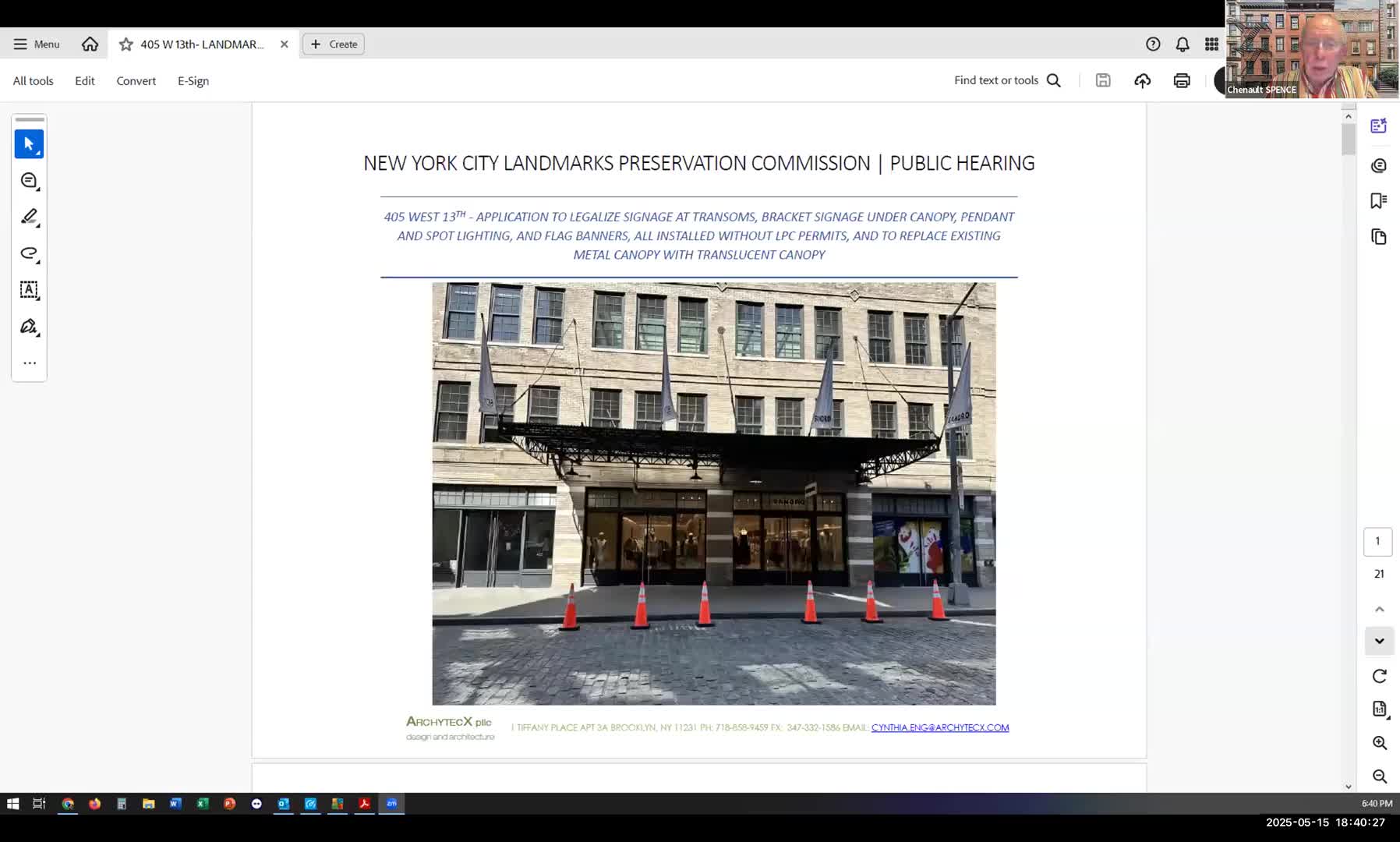Open the bookmarks panel icon
This screenshot has width=1400, height=842.
click(x=1378, y=201)
